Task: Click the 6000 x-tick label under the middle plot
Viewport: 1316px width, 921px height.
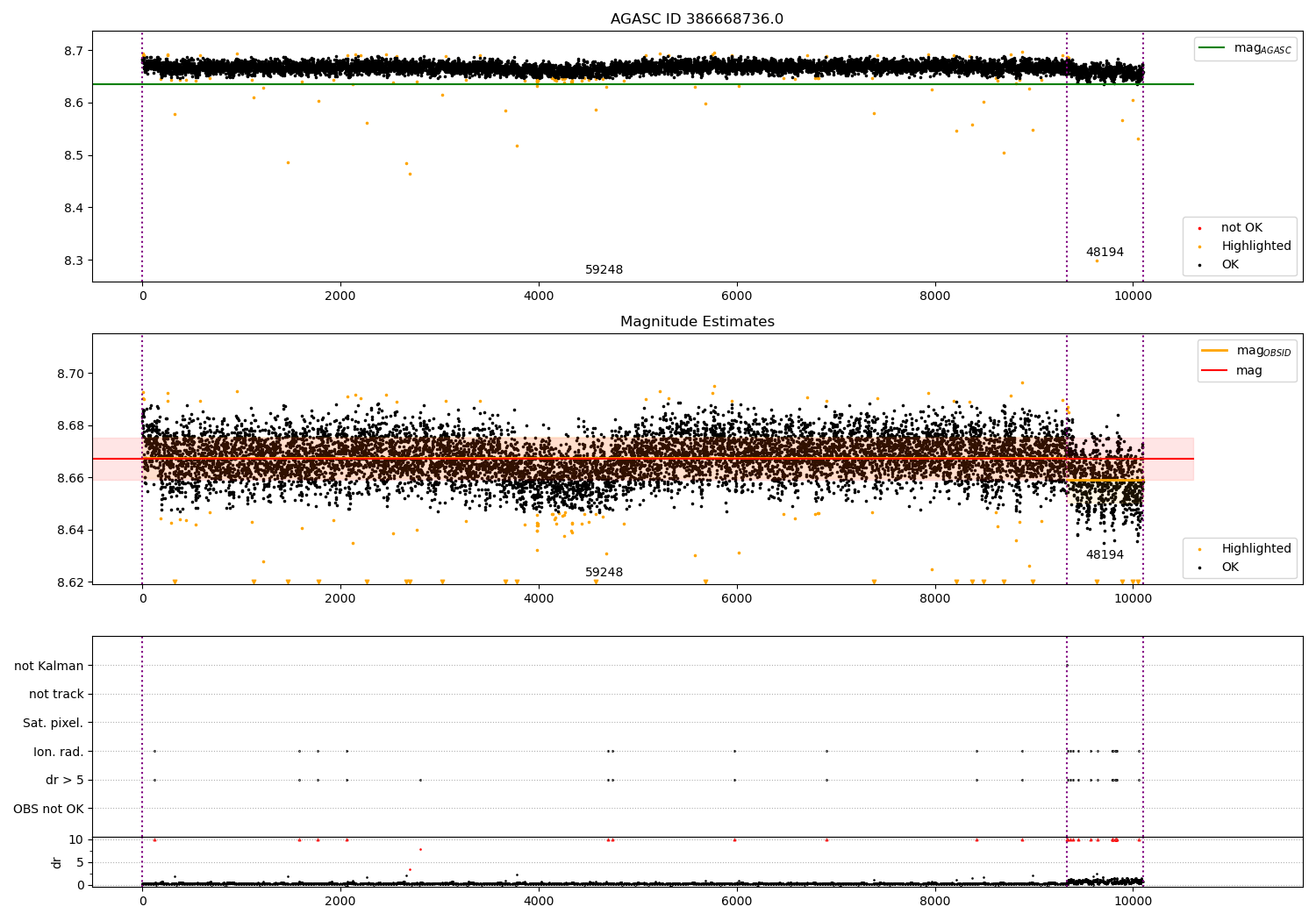Action: point(737,599)
